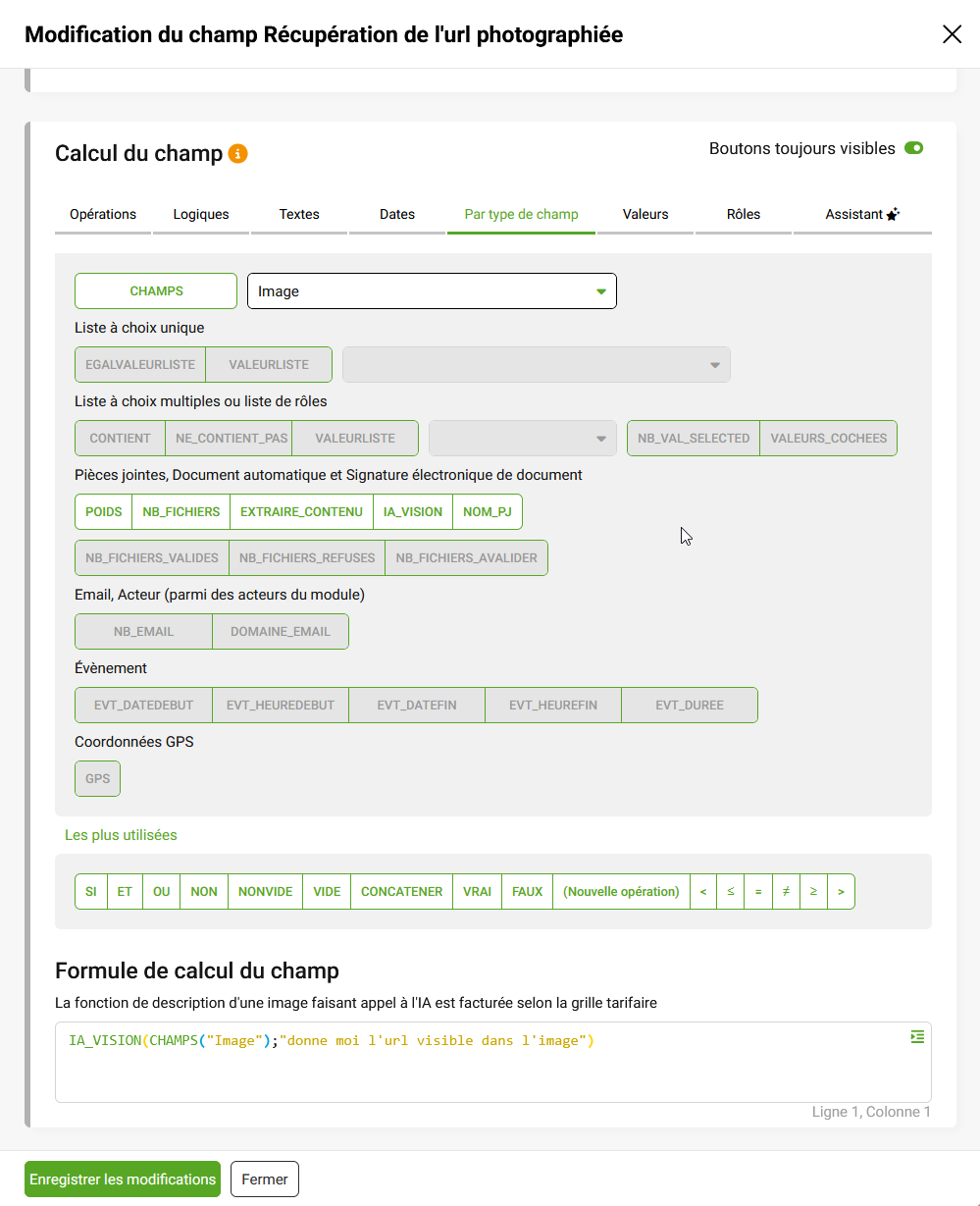Insert the less-than operator
Screen dimensions: 980x1206
point(702,892)
